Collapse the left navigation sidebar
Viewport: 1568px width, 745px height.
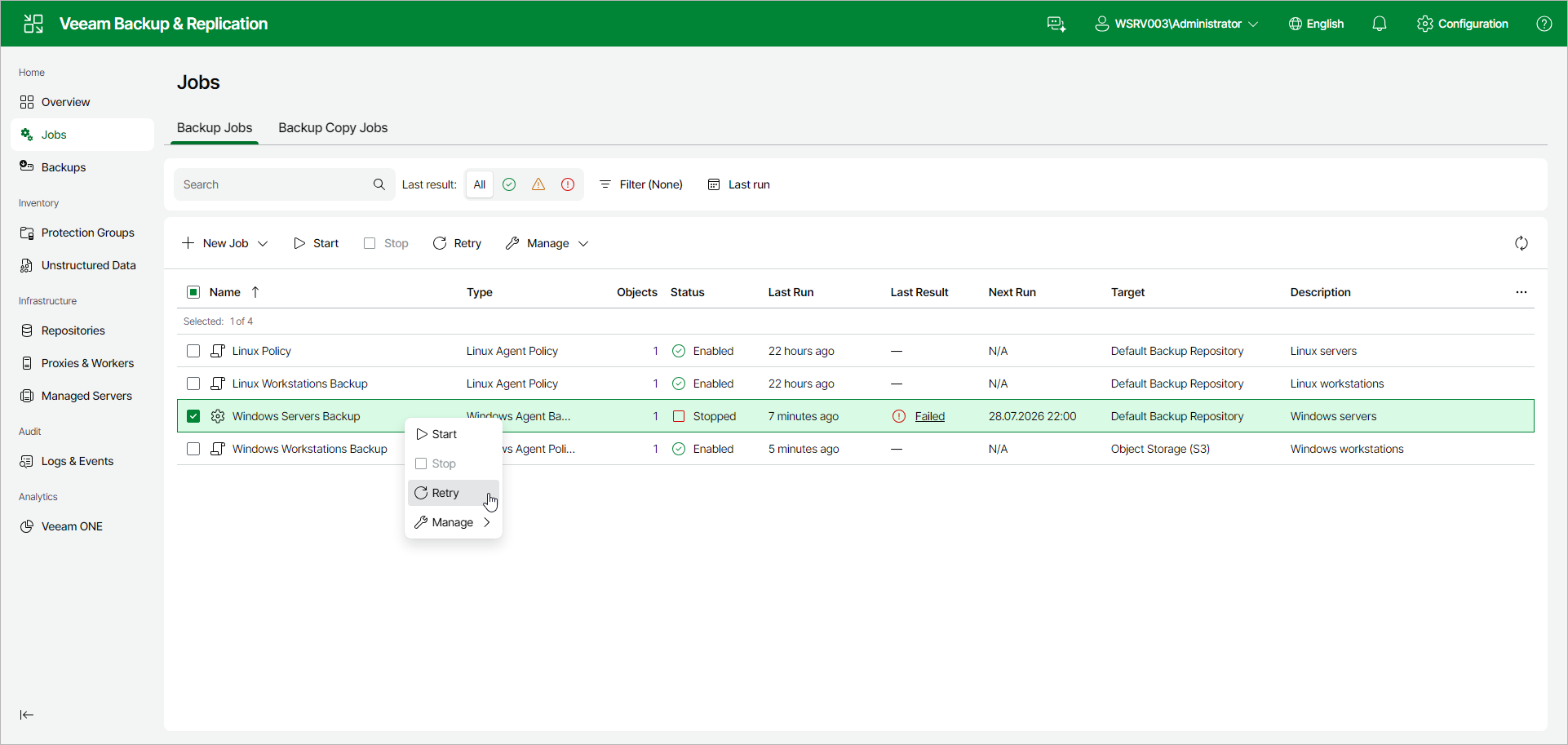coord(27,715)
